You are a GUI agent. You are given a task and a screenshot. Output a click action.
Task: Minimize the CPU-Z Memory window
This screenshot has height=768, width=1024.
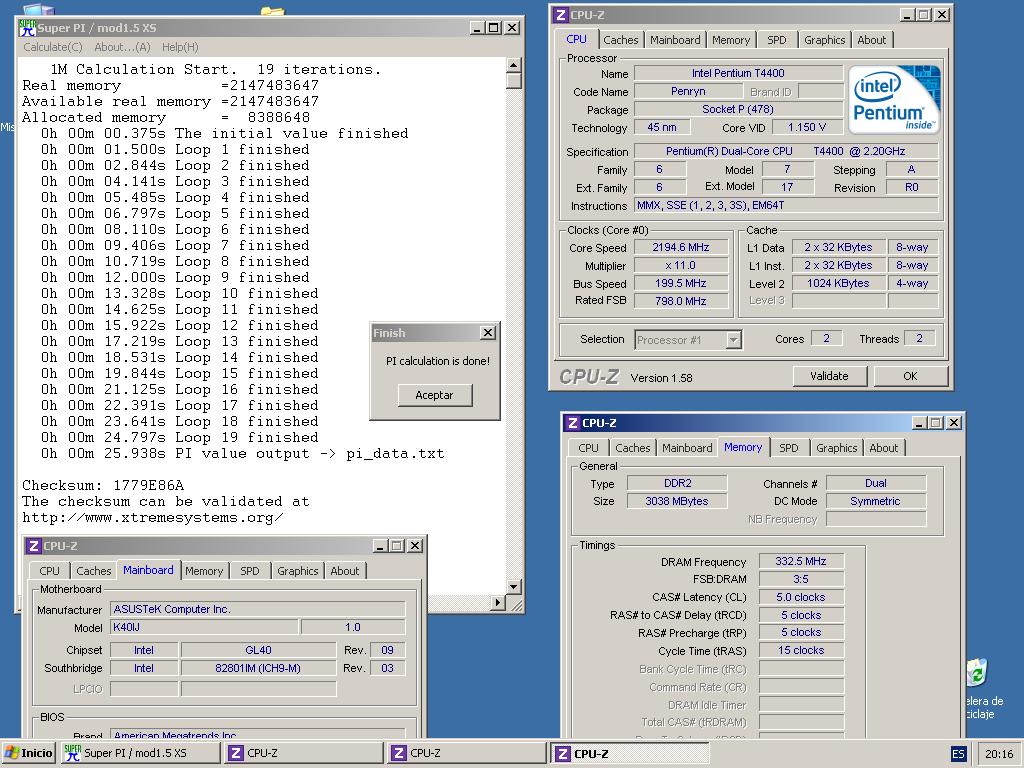coord(920,423)
